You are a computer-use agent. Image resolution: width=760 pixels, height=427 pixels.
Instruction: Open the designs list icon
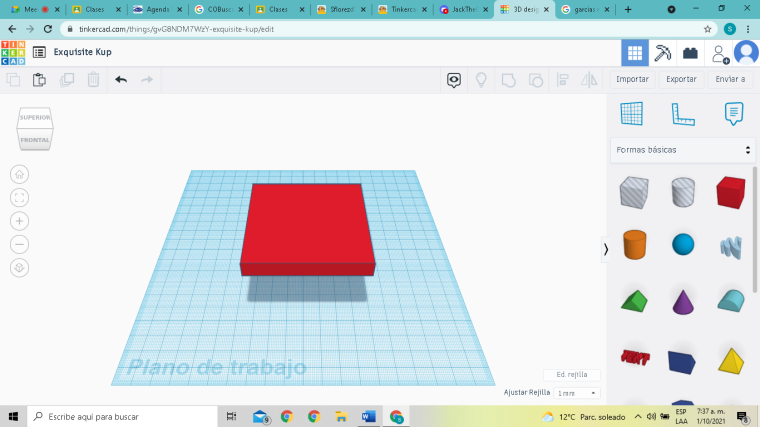click(x=39, y=52)
